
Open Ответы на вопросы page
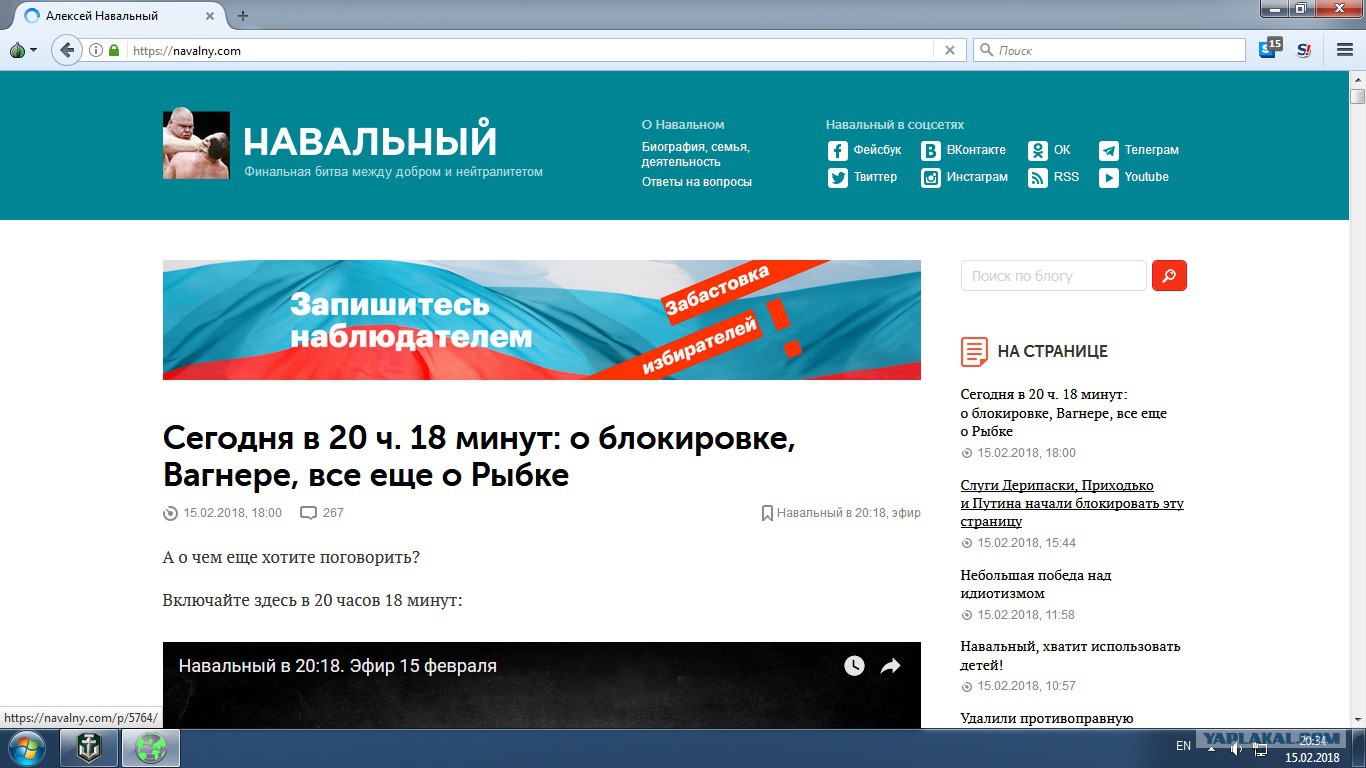[697, 182]
